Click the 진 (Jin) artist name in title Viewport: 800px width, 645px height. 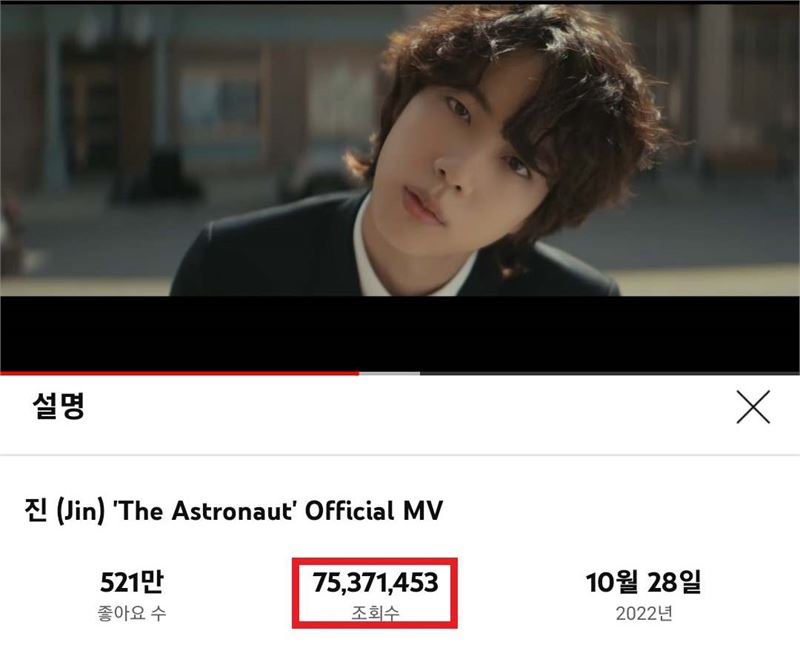tap(65, 511)
